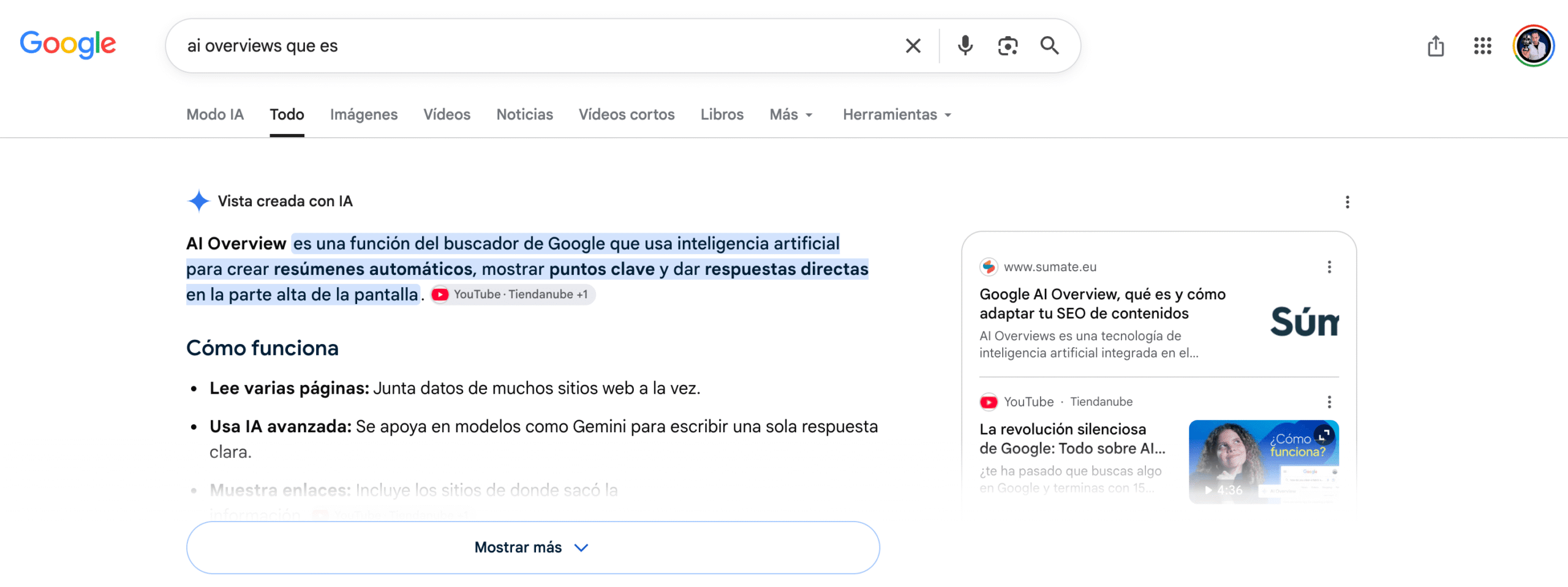This screenshot has width=1568, height=587.
Task: Click the bold AI Overview term
Action: pyautogui.click(x=236, y=244)
